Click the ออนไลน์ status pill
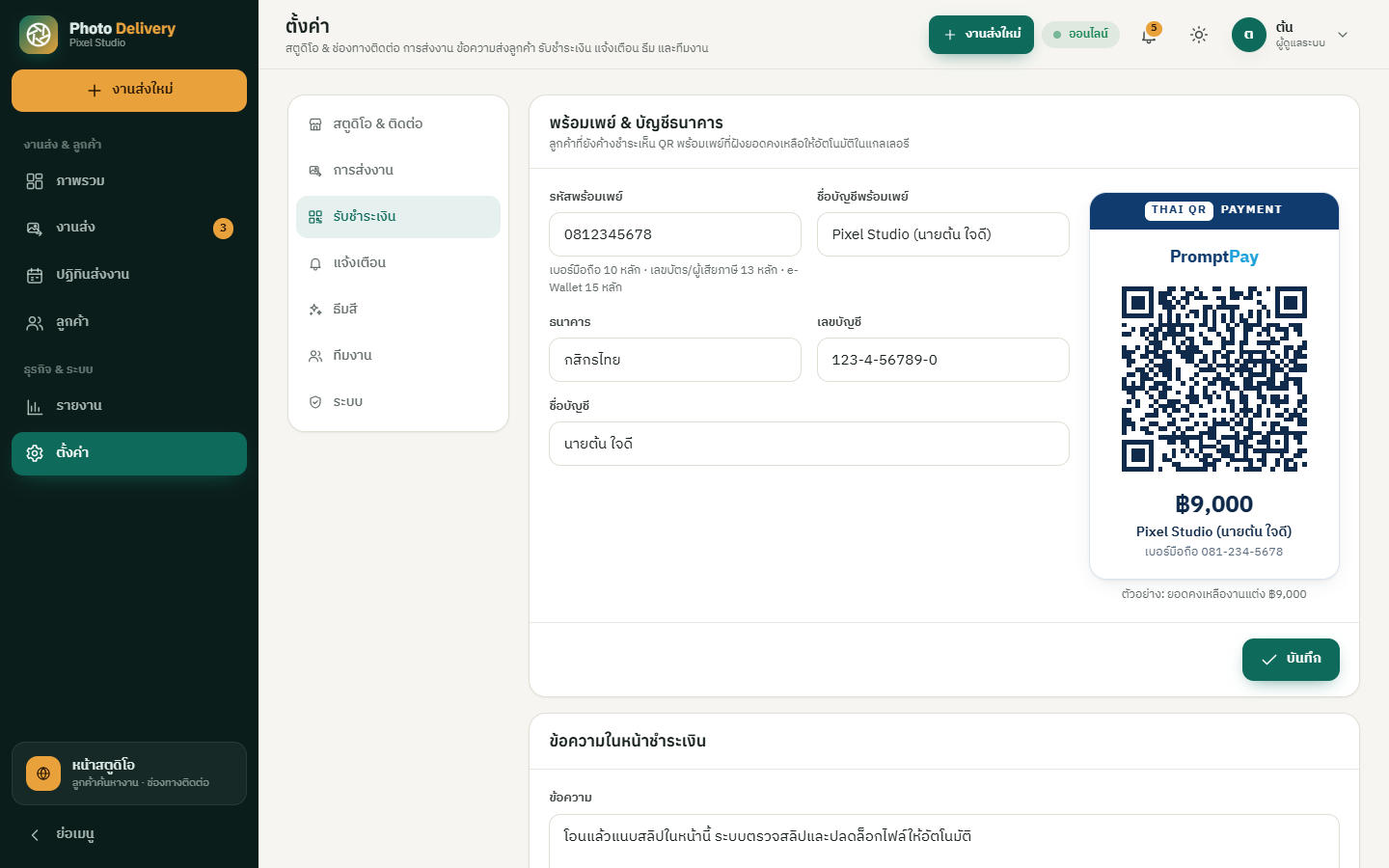This screenshot has width=1389, height=868. [x=1080, y=35]
